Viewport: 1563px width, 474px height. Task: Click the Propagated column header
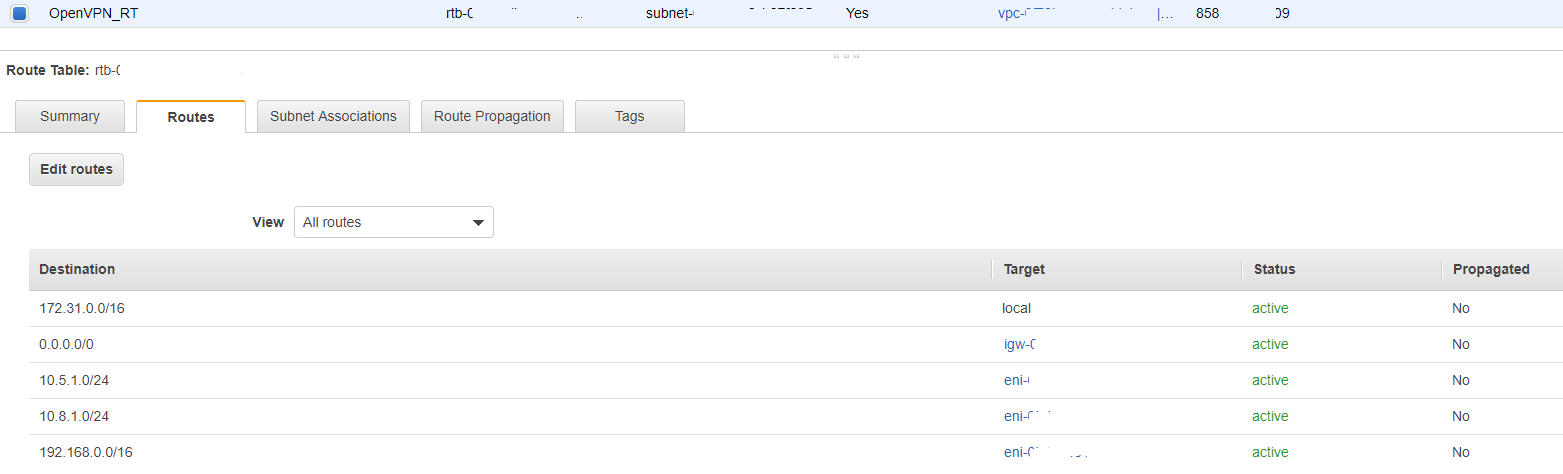(x=1490, y=269)
